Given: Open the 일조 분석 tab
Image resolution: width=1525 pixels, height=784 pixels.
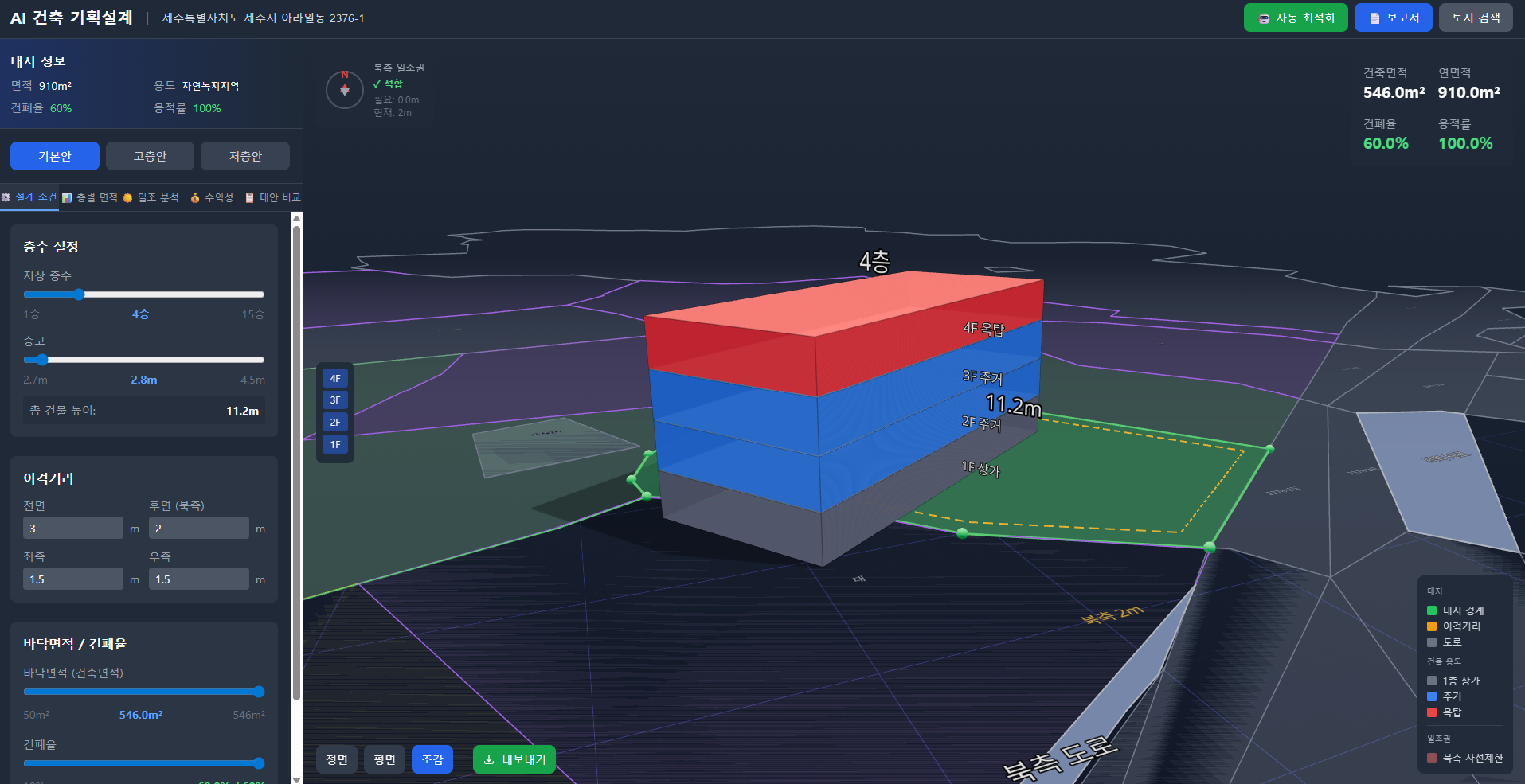Looking at the screenshot, I should pyautogui.click(x=151, y=197).
